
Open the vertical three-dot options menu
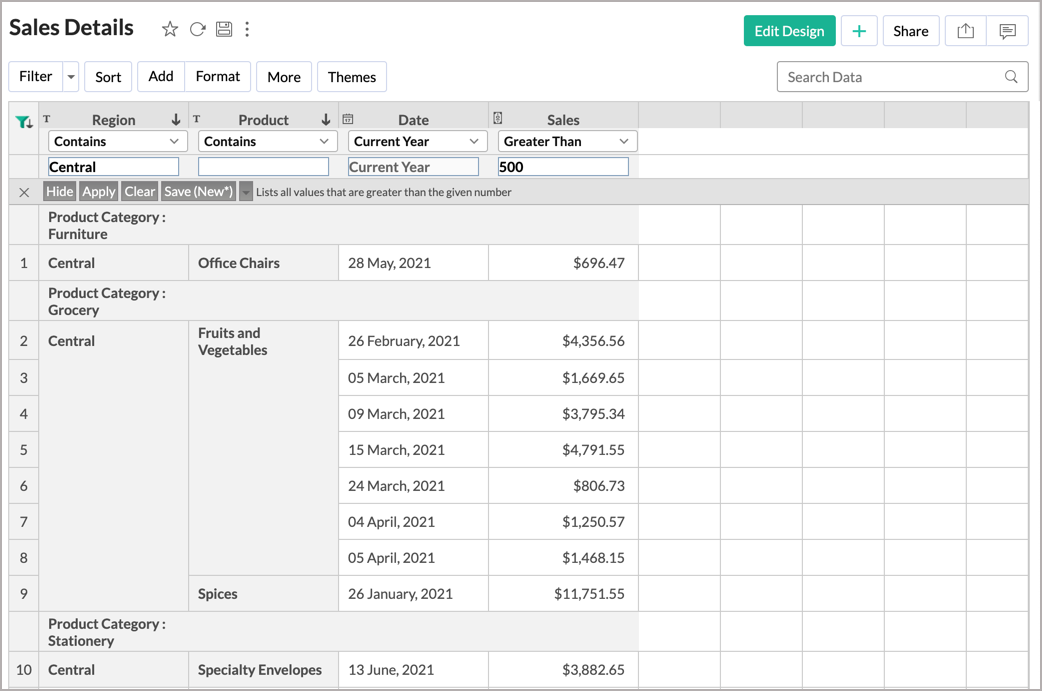point(247,29)
